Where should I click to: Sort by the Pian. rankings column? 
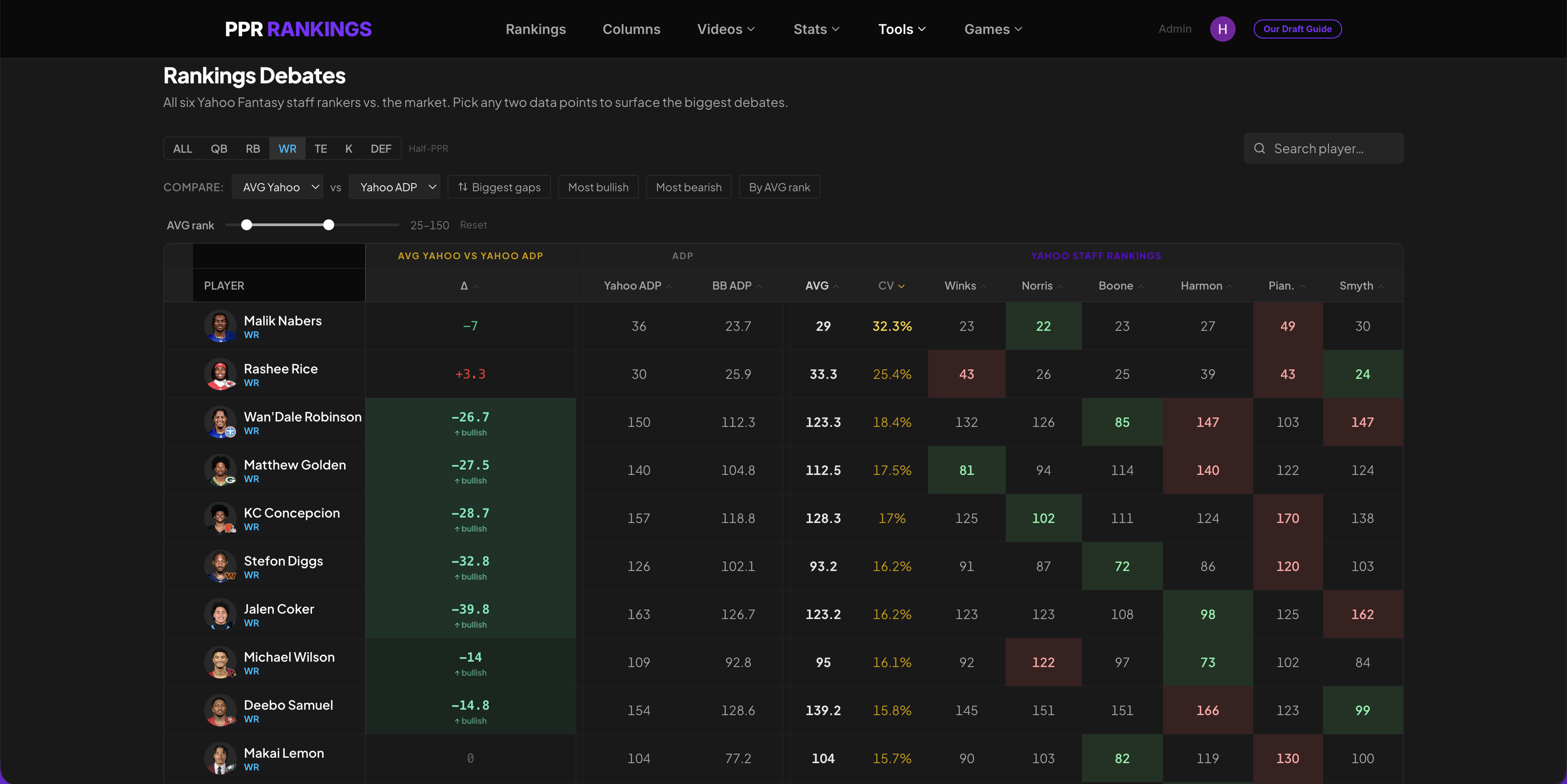pyautogui.click(x=1287, y=286)
